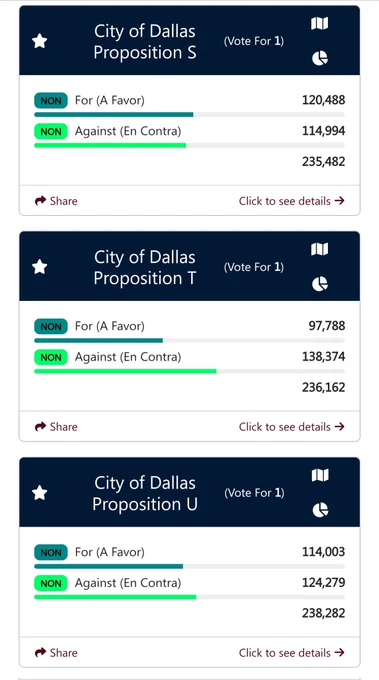This screenshot has height=680, width=379.
Task: Click NON badge beside Proposition S Against
Action: click(51, 131)
